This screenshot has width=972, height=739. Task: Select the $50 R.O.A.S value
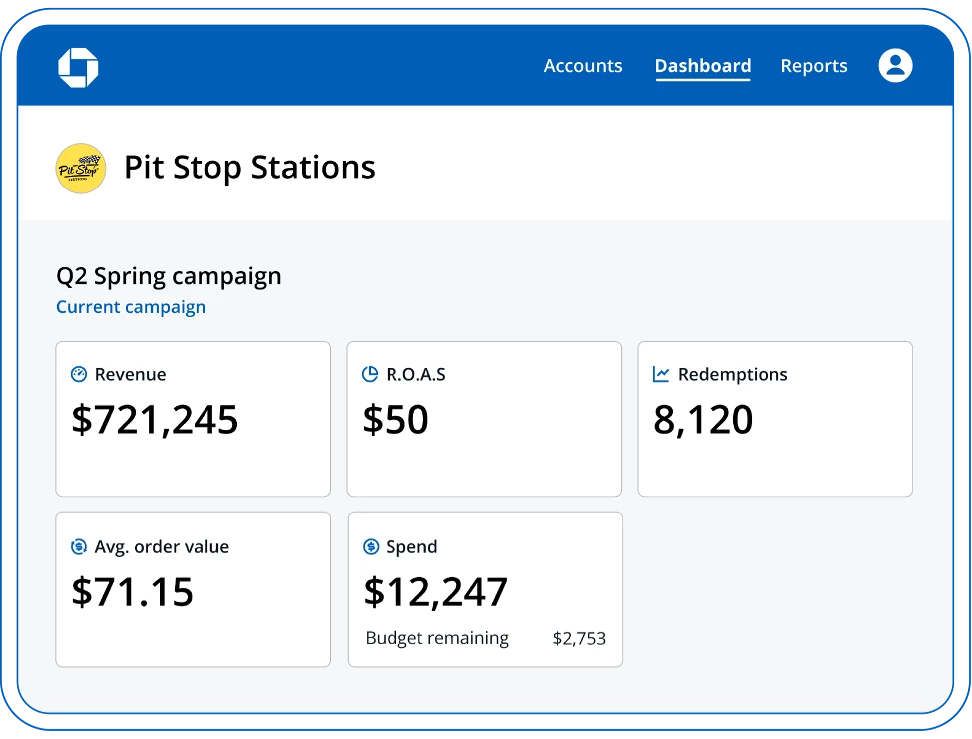coord(395,420)
